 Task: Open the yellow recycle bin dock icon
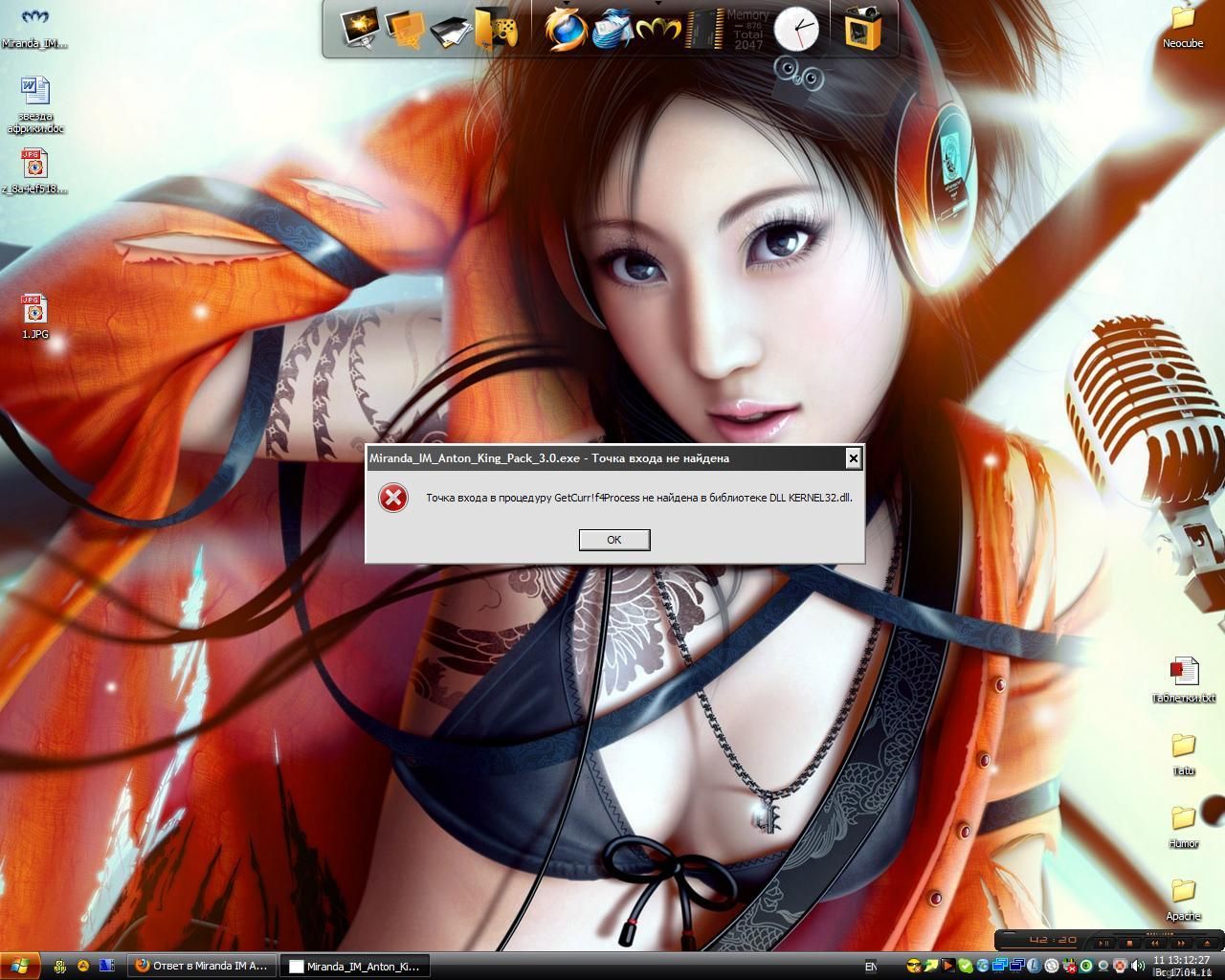click(863, 29)
